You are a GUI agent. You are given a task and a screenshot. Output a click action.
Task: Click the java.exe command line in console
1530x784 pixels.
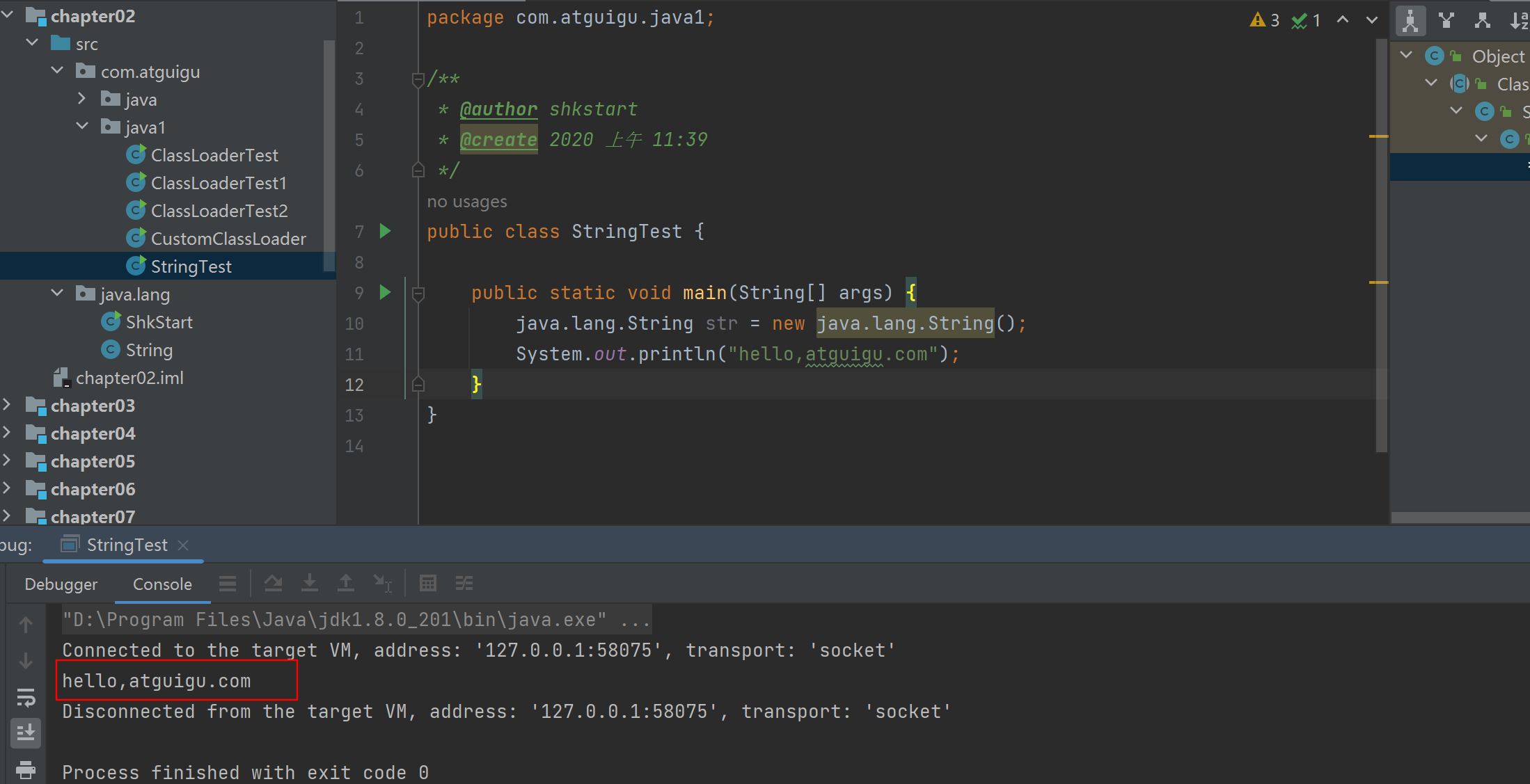pyautogui.click(x=356, y=620)
